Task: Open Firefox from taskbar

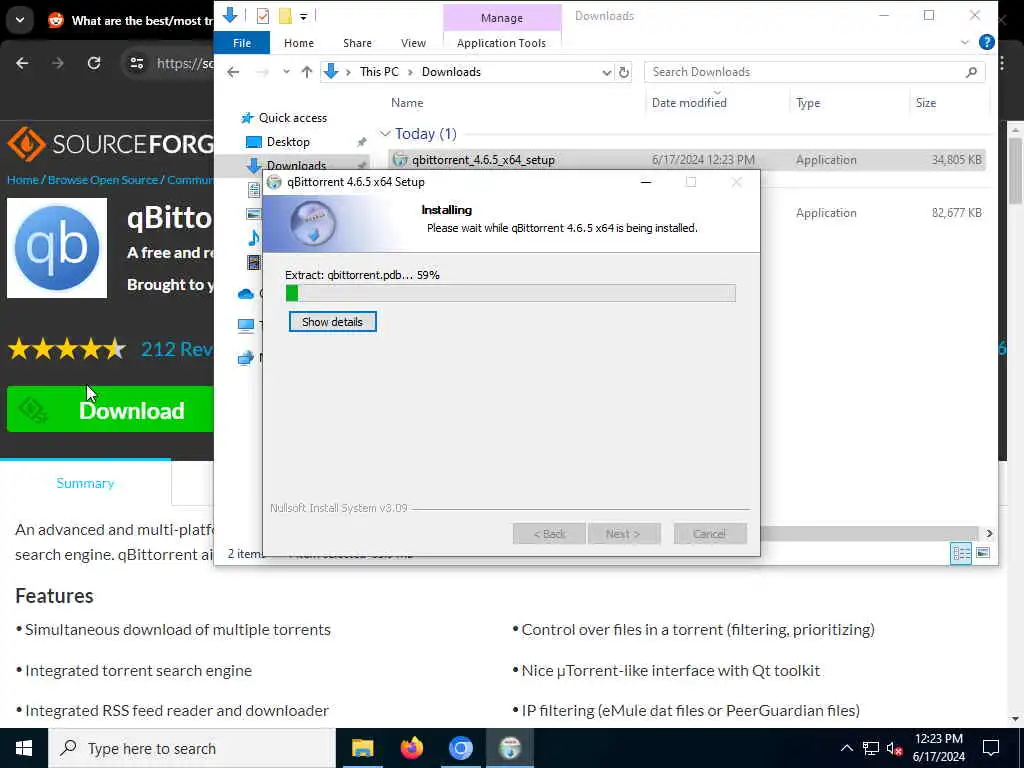Action: pyautogui.click(x=411, y=748)
